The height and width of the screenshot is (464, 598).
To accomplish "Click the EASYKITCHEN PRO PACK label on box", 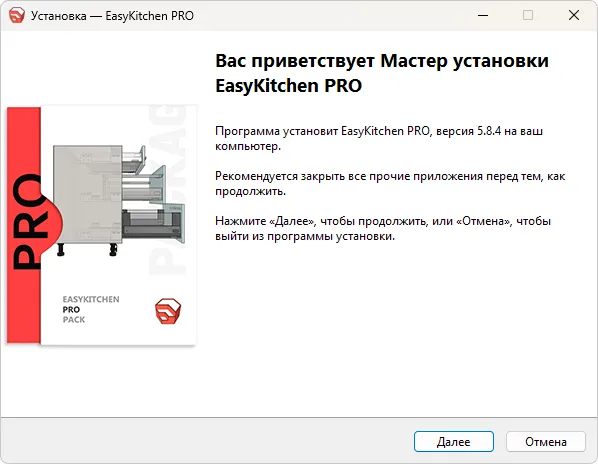I will (91, 309).
